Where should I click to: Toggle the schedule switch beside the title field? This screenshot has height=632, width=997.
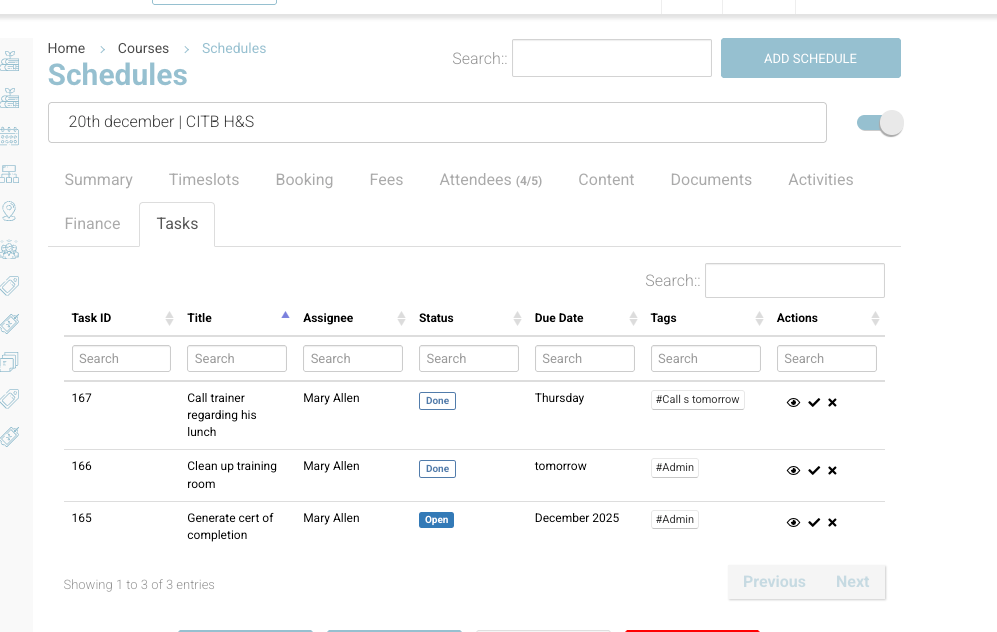[880, 123]
